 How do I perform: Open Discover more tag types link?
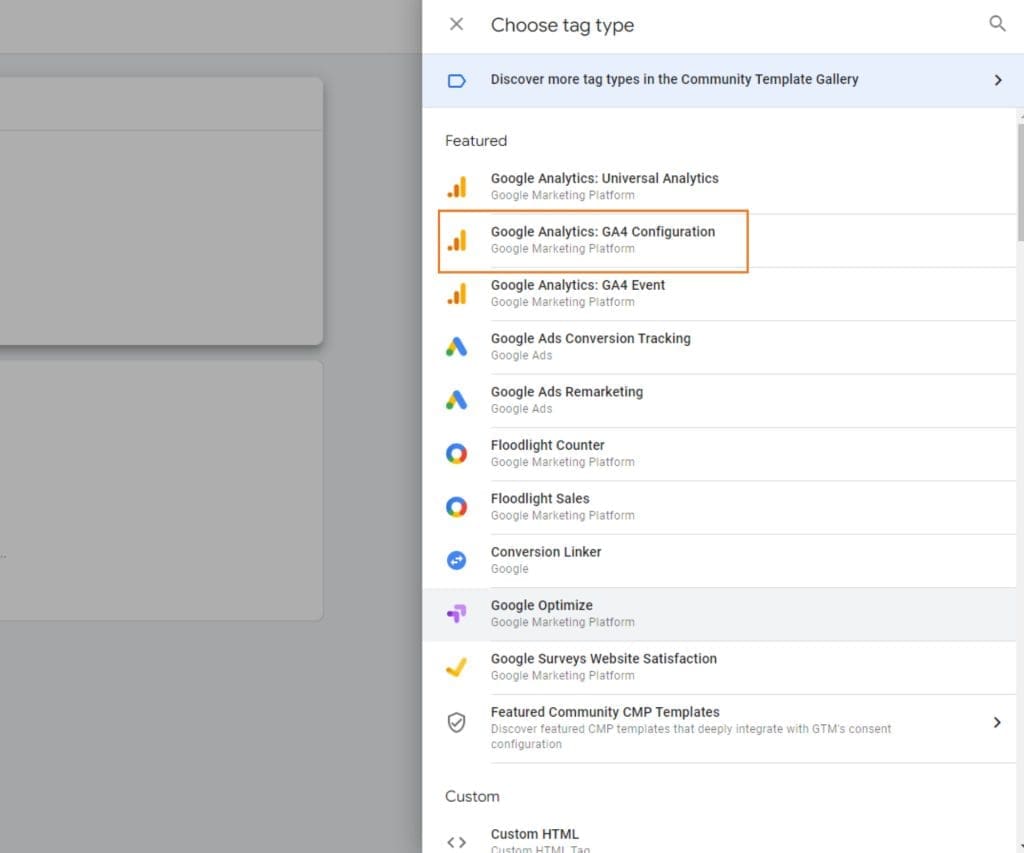pos(673,79)
